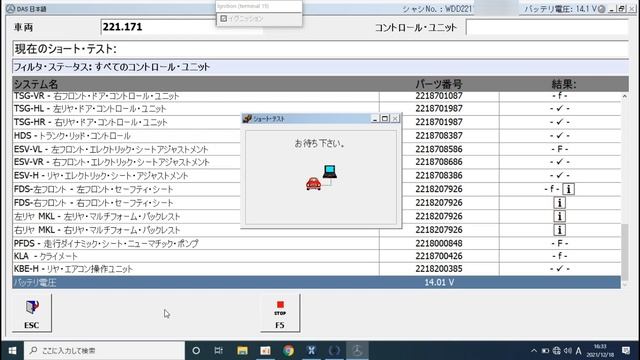Click the バッテリ電圧 14.01 V status row
640x360 pixels.
[316, 282]
